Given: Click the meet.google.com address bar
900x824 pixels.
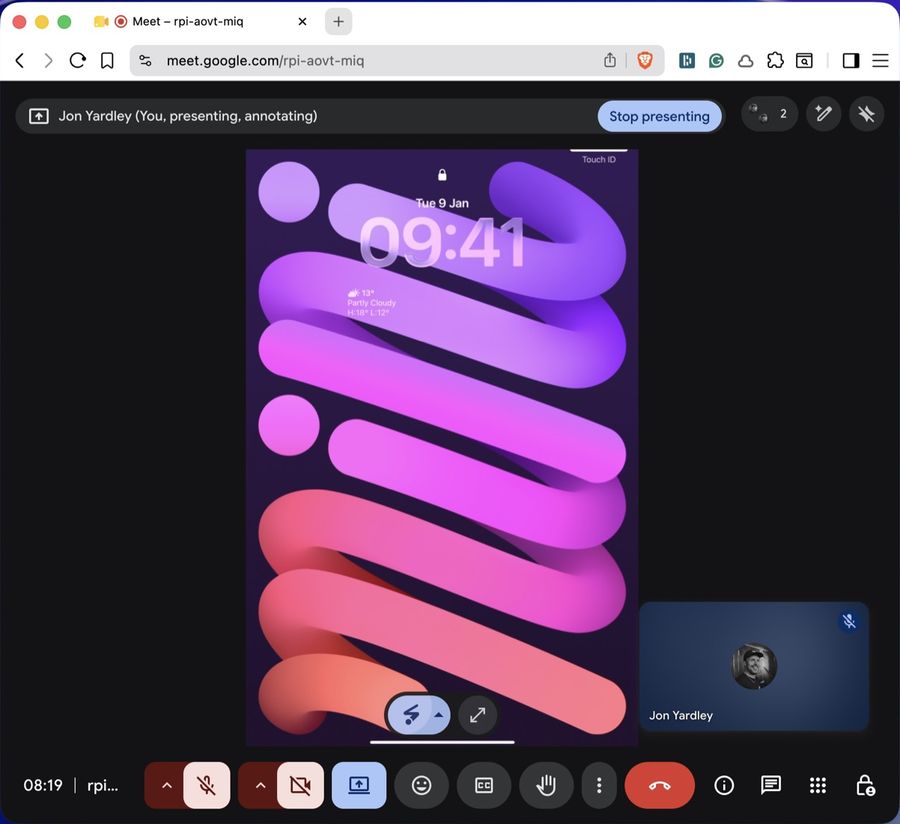Looking at the screenshot, I should pos(397,60).
